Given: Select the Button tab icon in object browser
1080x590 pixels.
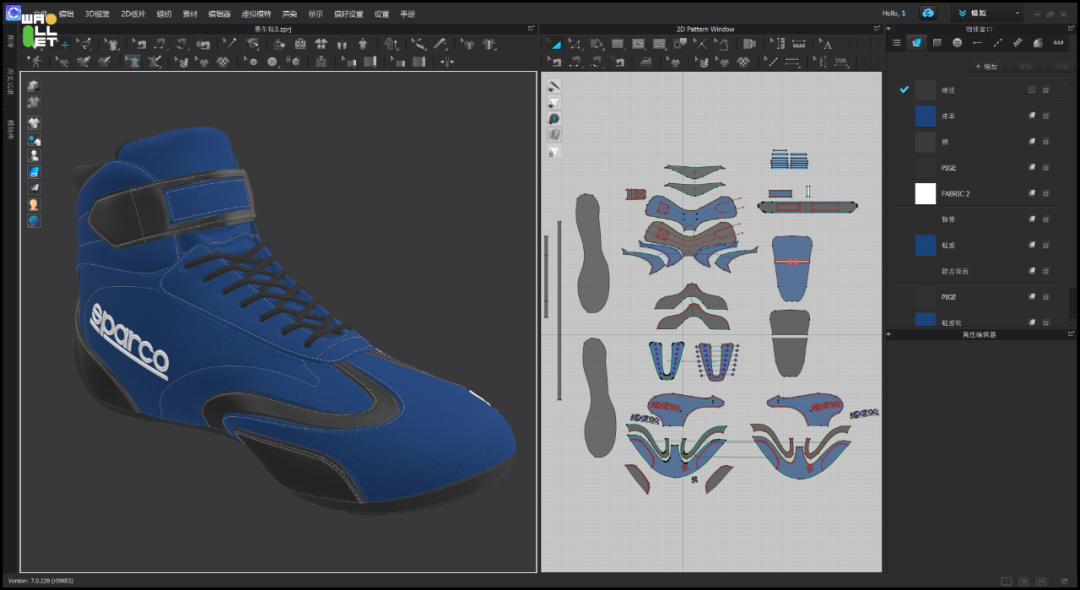Looking at the screenshot, I should (x=957, y=43).
